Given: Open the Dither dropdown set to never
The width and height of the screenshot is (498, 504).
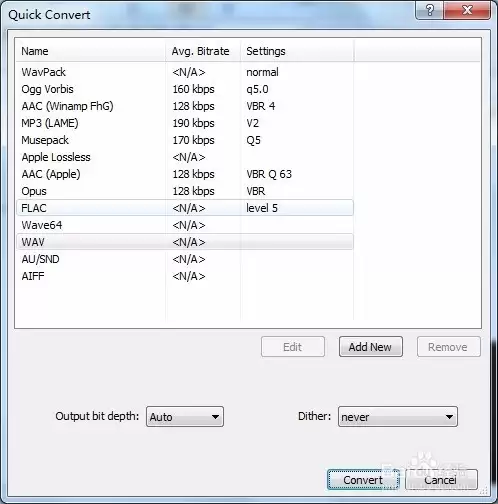Looking at the screenshot, I should tap(398, 417).
